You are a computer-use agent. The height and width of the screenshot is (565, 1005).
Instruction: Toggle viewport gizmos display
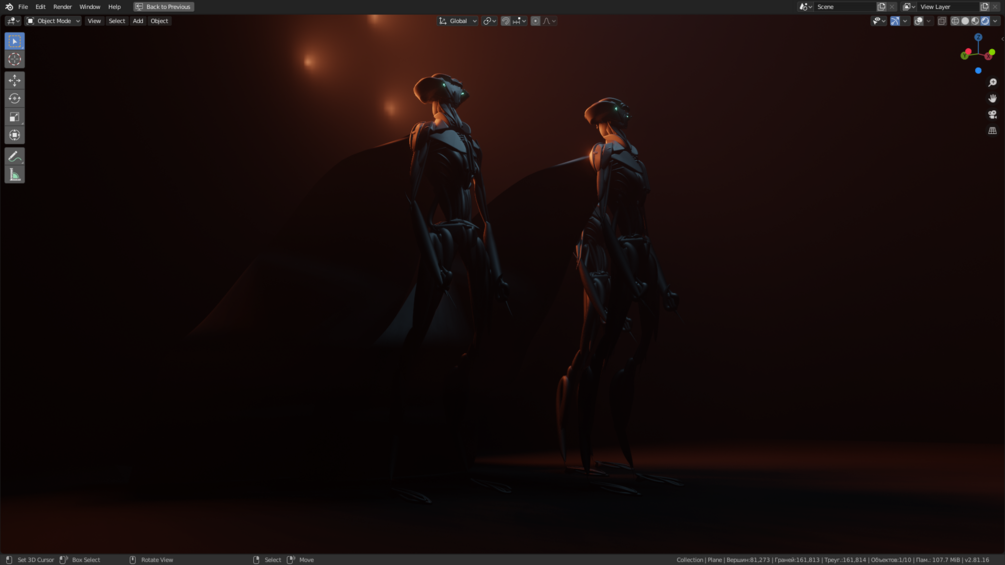(895, 21)
